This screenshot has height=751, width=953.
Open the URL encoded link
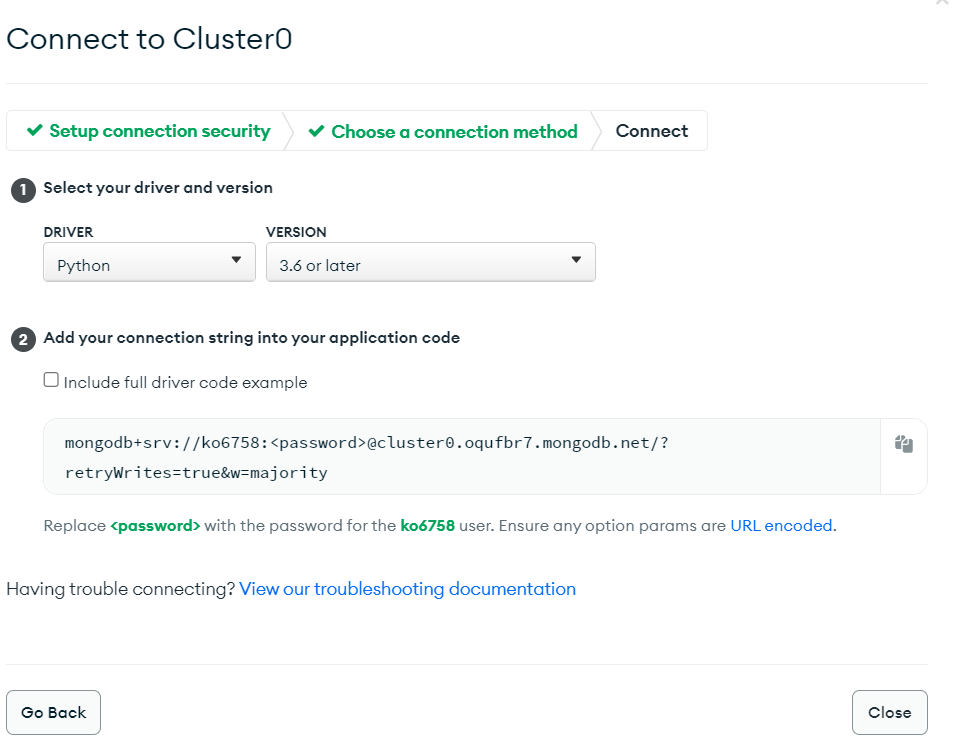coord(781,526)
